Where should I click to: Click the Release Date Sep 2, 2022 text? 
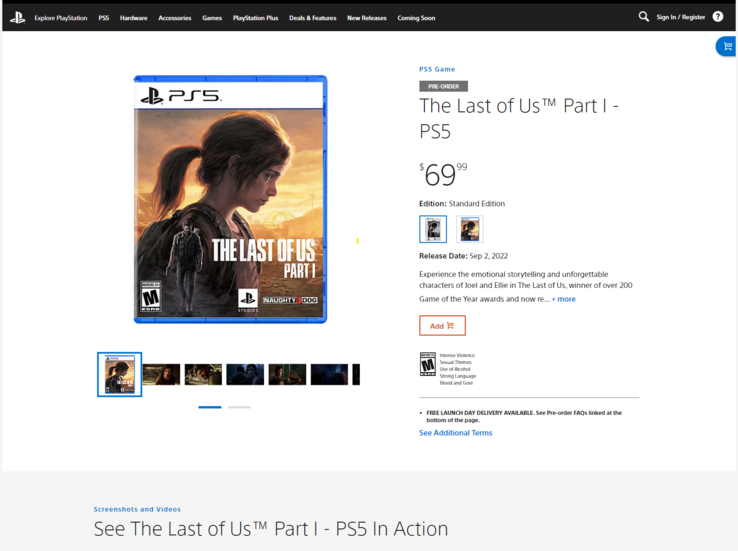pos(464,256)
